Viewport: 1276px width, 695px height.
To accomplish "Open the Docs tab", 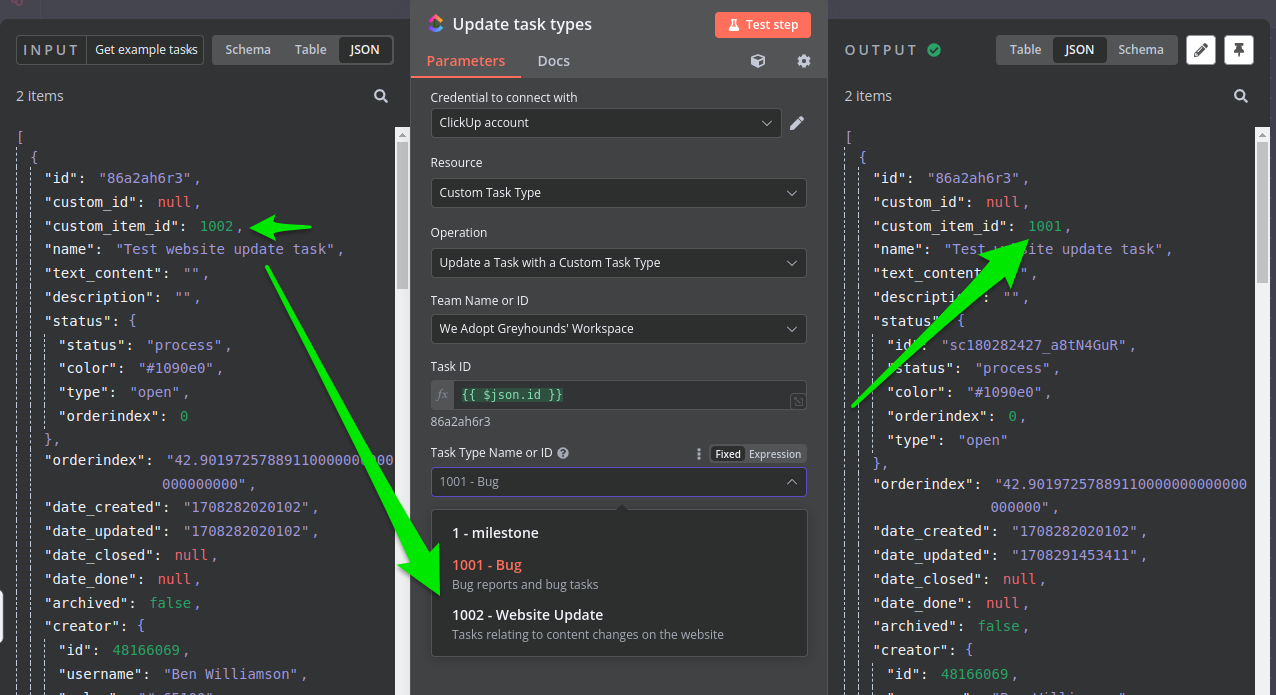I will [x=553, y=61].
